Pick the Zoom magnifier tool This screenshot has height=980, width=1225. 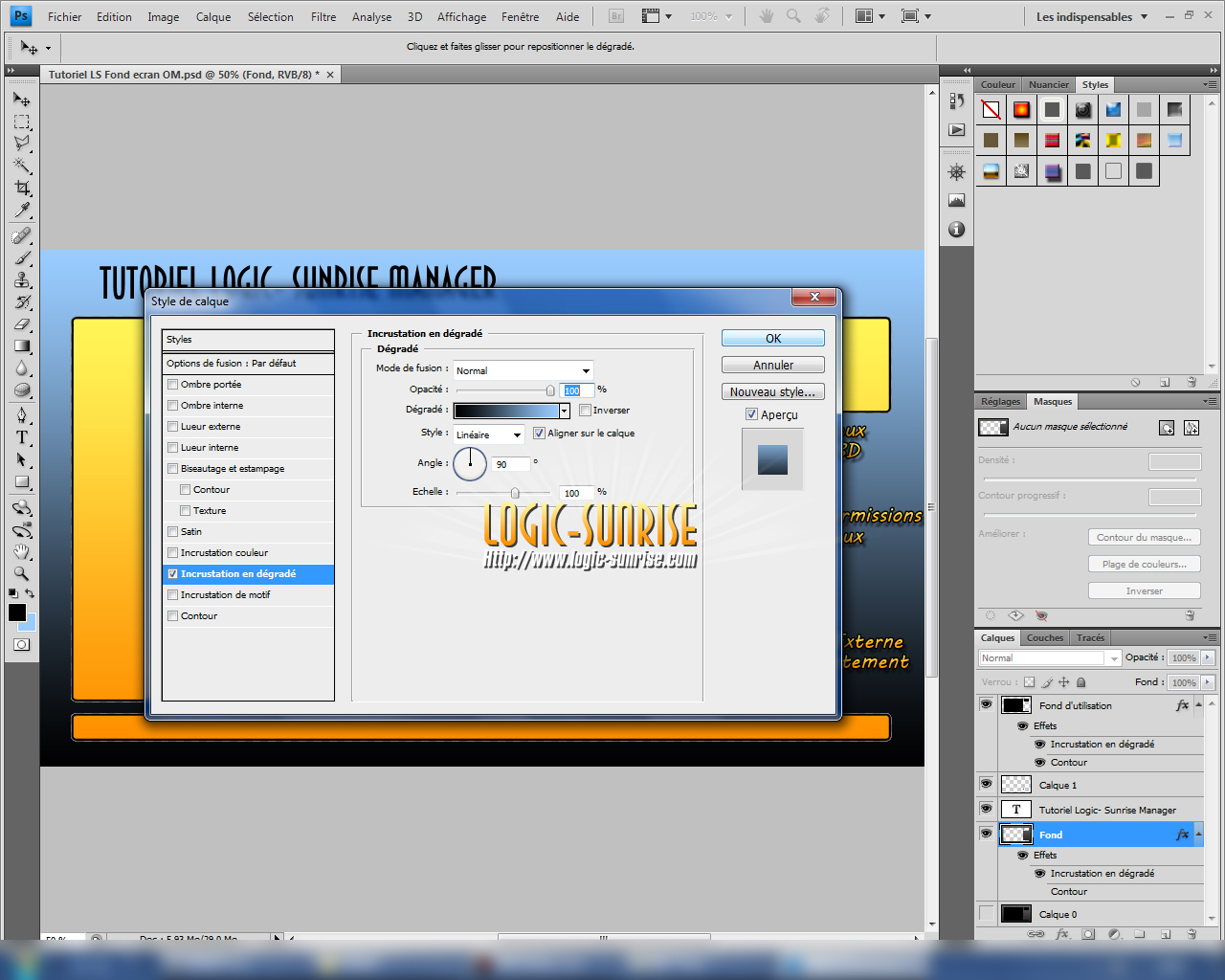pyautogui.click(x=22, y=574)
